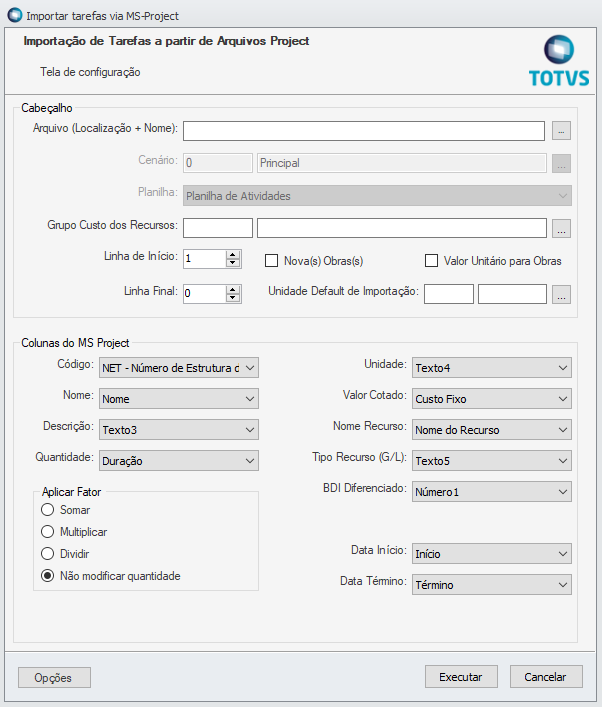This screenshot has width=603, height=708.
Task: Click the Unidade Default de Importação code field
Action: [x=449, y=294]
